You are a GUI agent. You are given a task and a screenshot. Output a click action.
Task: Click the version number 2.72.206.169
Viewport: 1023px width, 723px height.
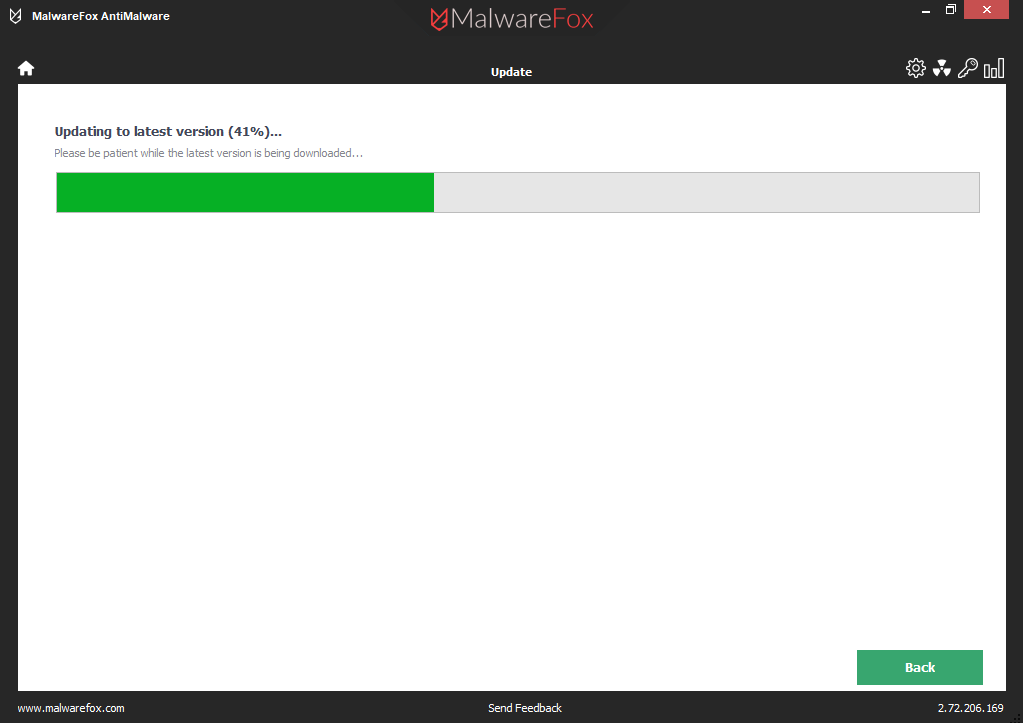click(x=970, y=708)
